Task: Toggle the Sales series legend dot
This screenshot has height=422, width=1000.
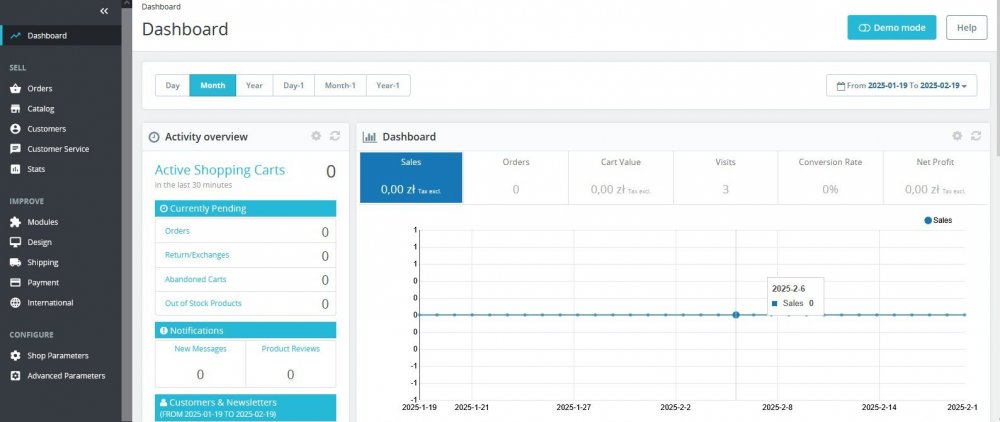Action: click(x=928, y=221)
